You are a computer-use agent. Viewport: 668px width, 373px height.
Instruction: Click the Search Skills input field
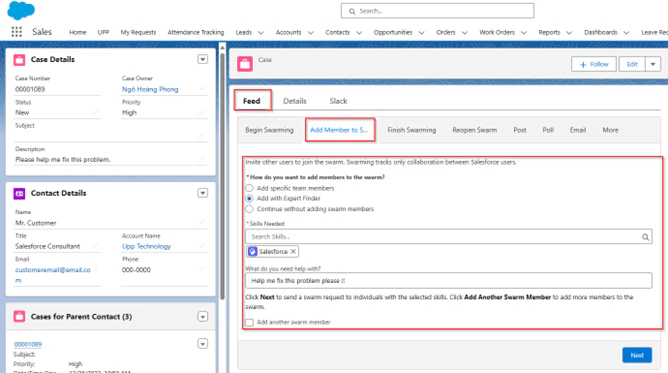449,237
